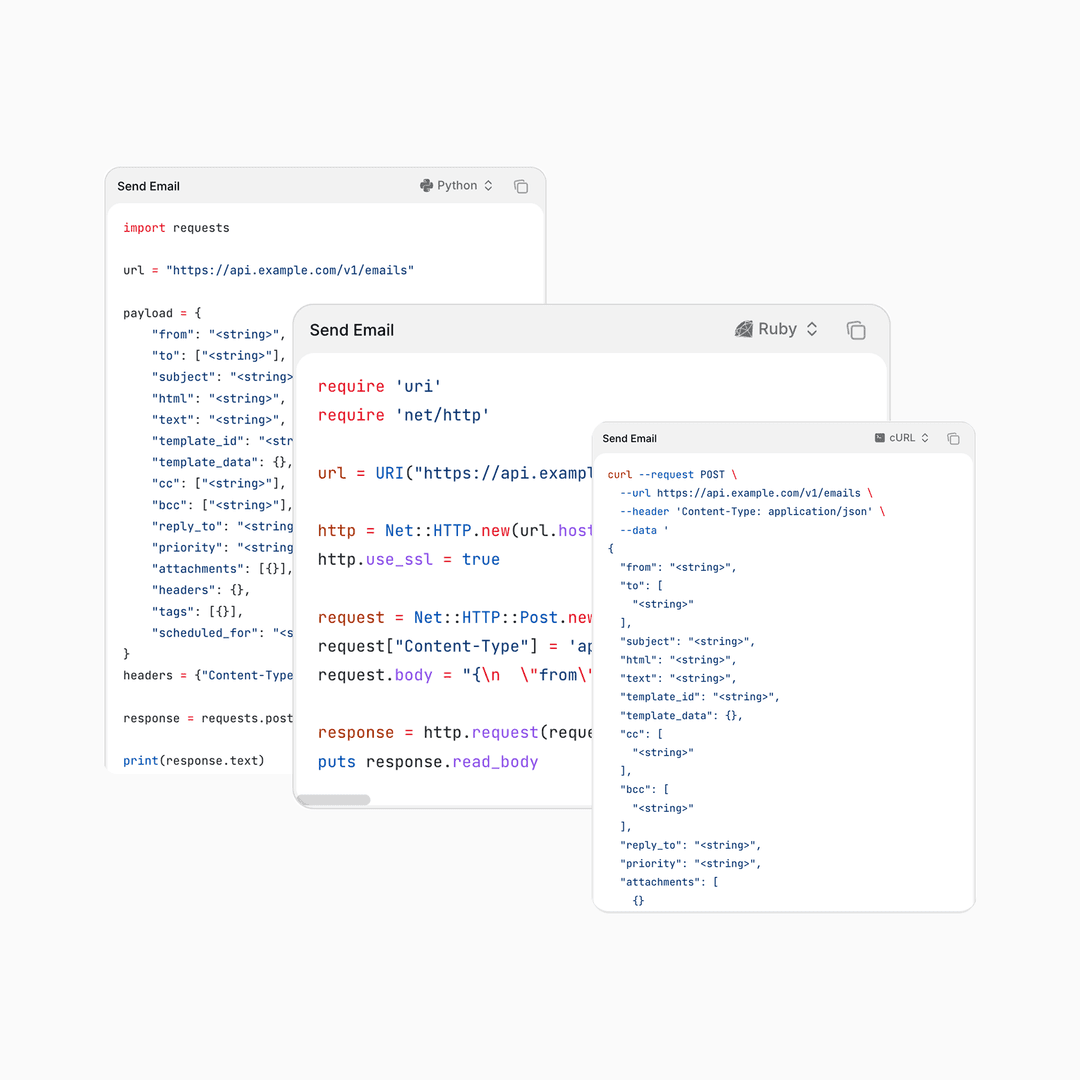Click the Send Email title on the cURL card

click(x=629, y=438)
